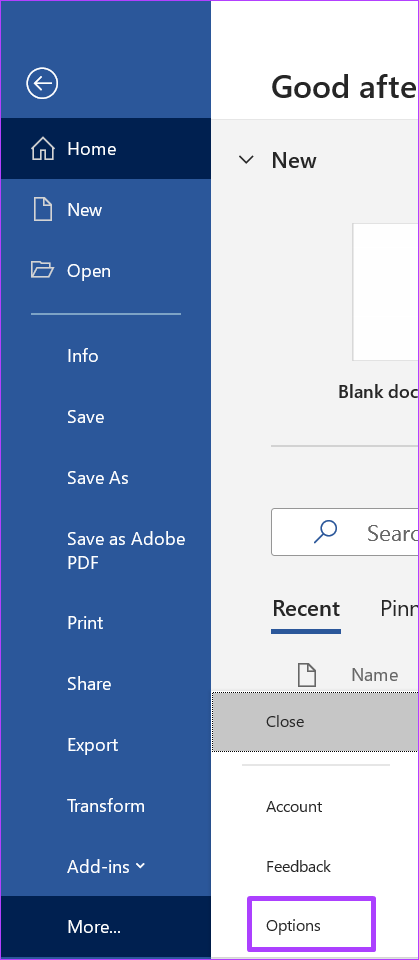
Task: Open the Save as Adobe PDF page
Action: (126, 550)
